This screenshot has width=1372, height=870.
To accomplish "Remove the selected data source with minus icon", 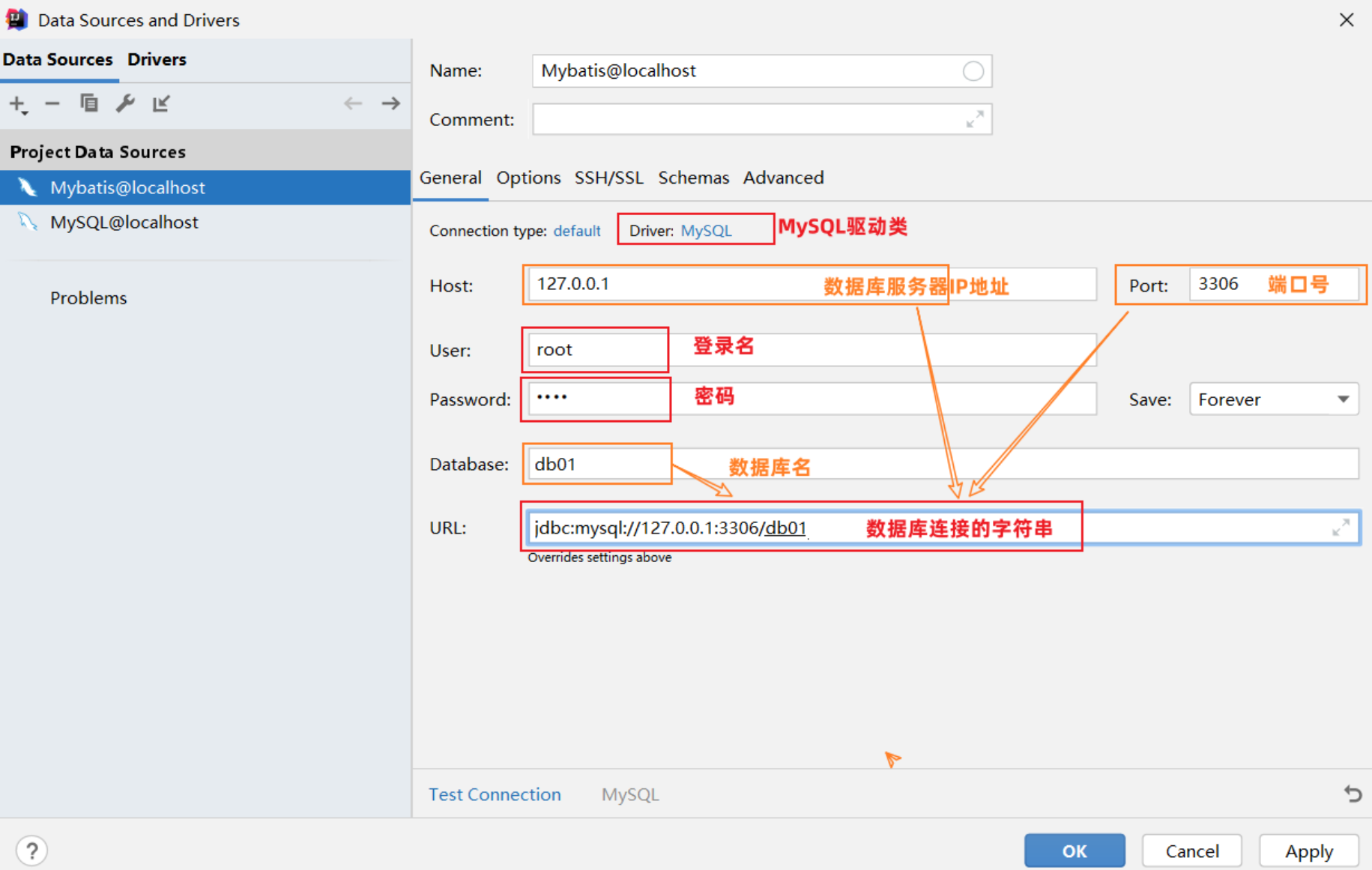I will (x=52, y=103).
